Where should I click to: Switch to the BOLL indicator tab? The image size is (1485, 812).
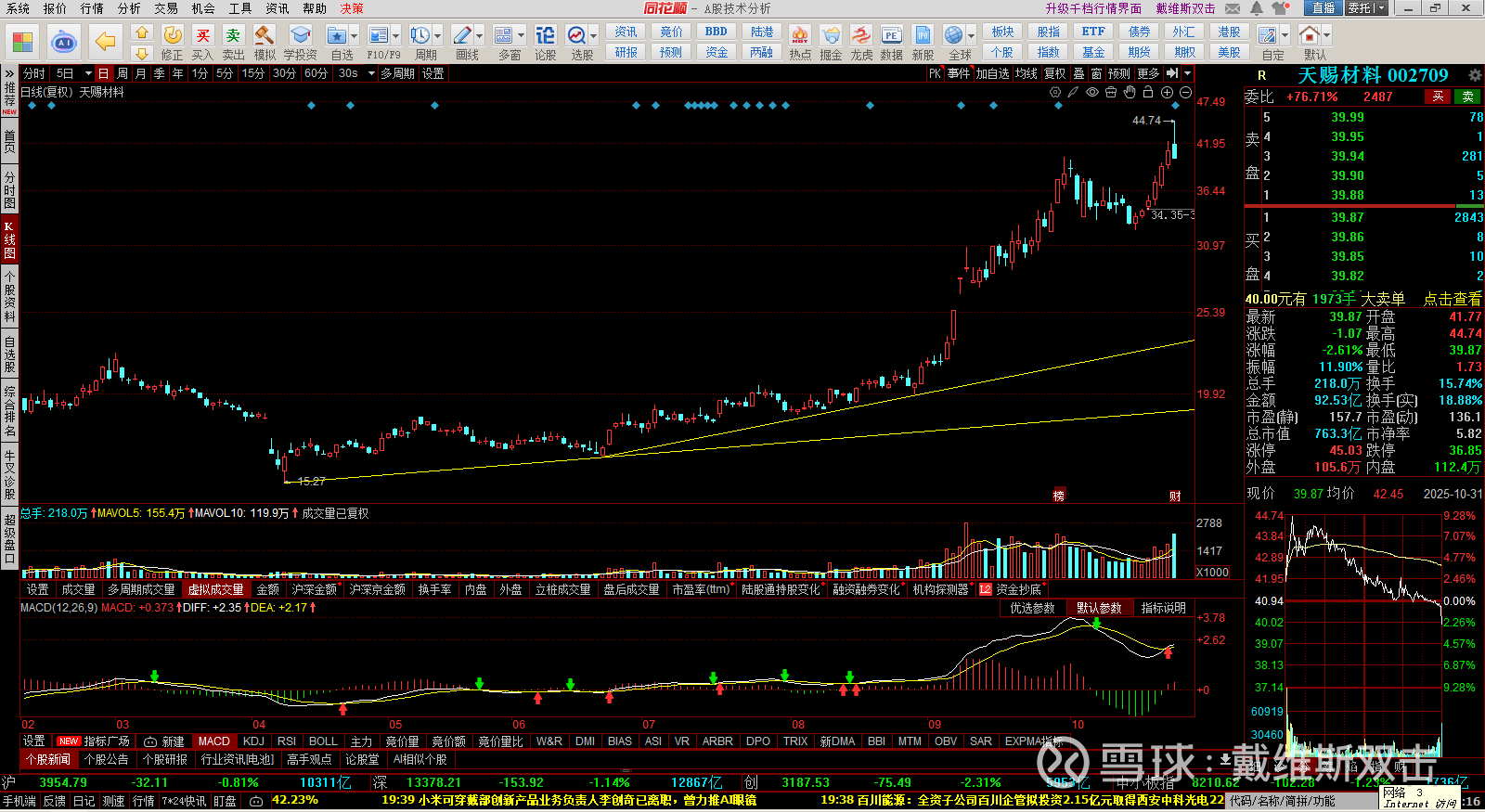[323, 741]
